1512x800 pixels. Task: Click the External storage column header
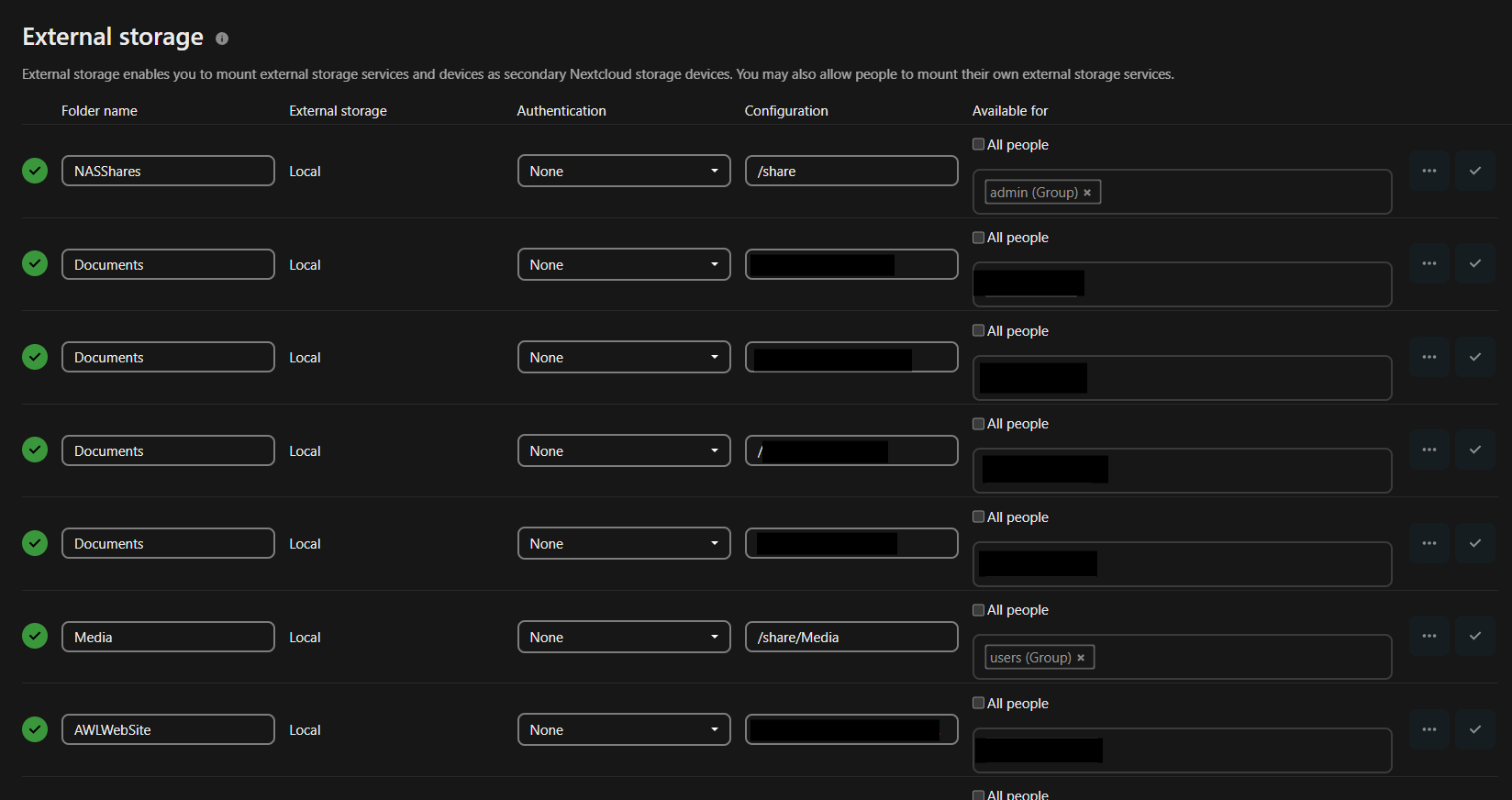pyautogui.click(x=338, y=111)
